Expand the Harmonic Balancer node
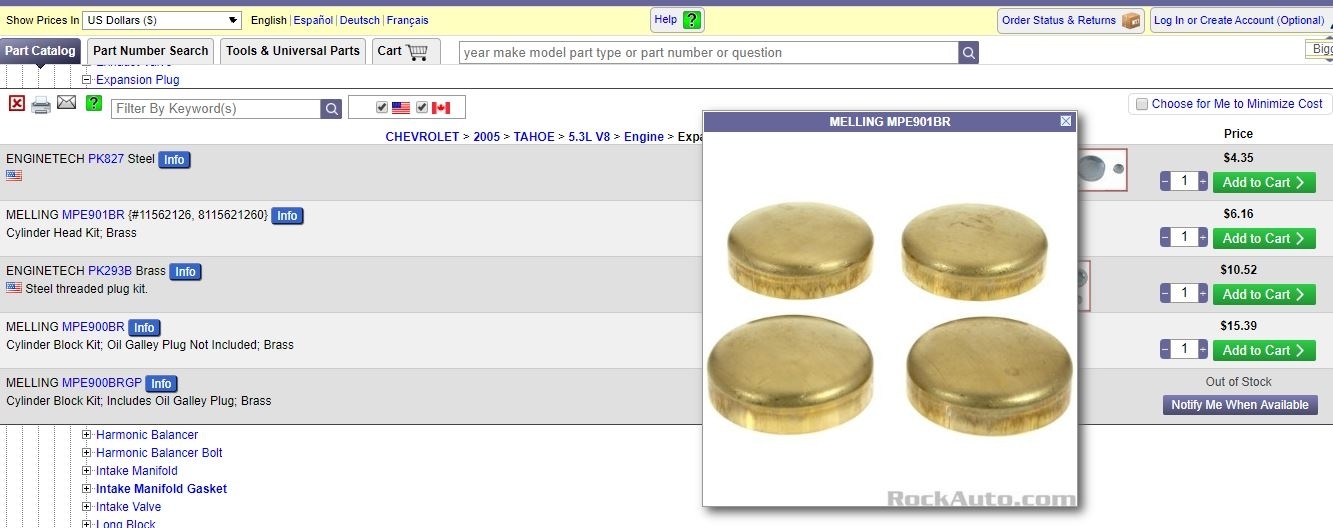Screen dimensions: 1333x528 coord(87,435)
